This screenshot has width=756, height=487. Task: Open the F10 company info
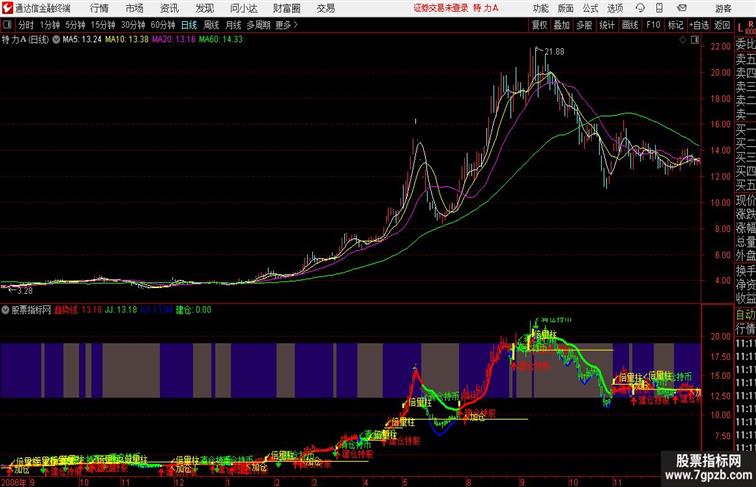(653, 25)
